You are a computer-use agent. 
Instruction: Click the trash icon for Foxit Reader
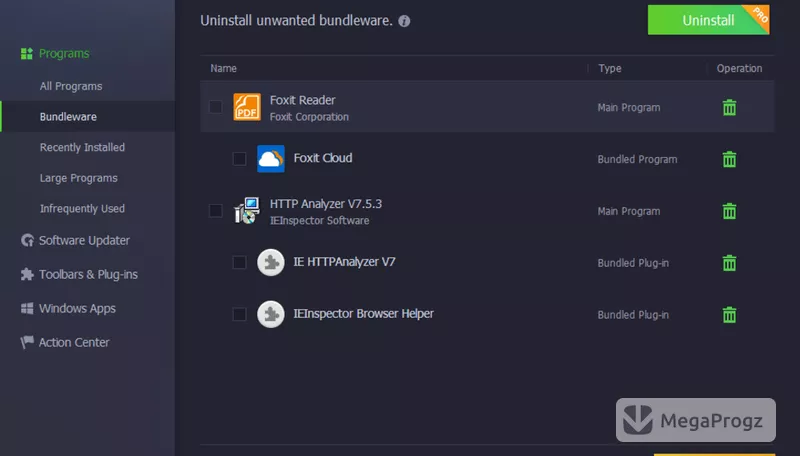[729, 108]
